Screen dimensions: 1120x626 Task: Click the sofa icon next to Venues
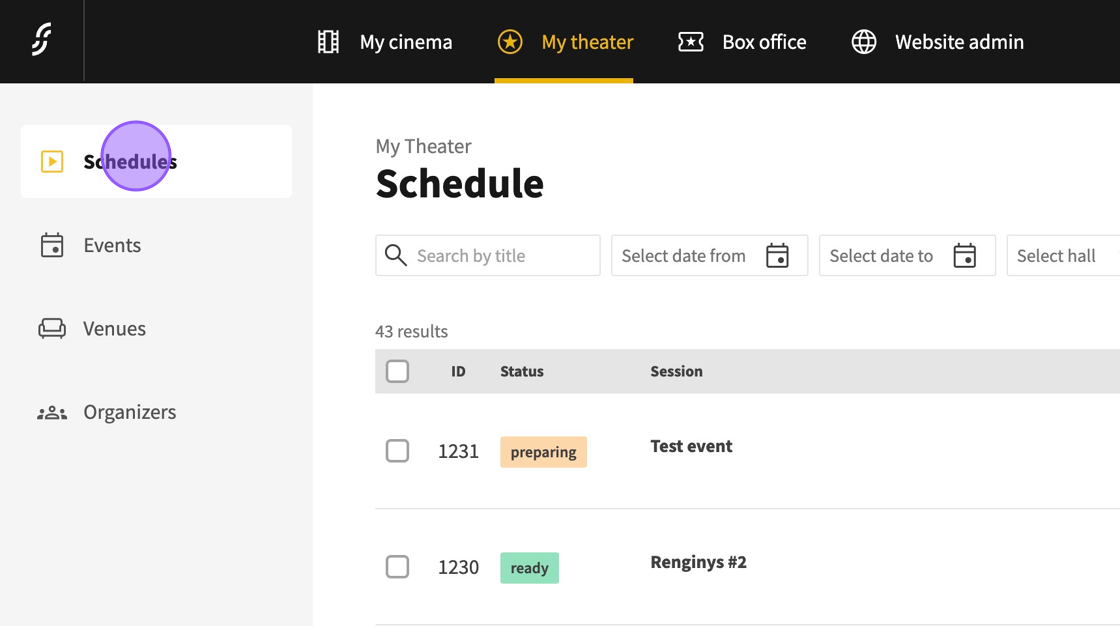click(x=52, y=328)
